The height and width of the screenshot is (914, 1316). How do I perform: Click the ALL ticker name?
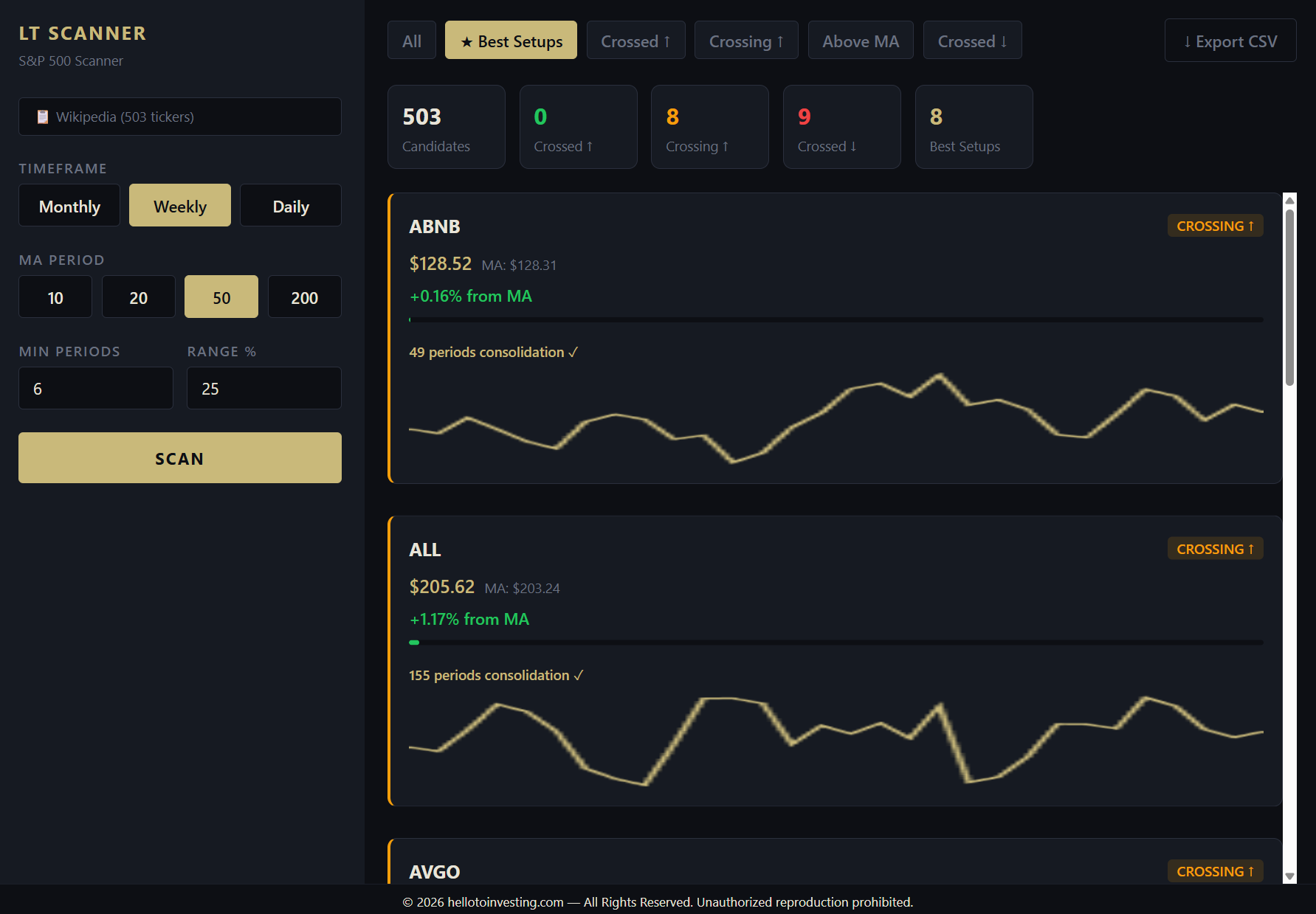(425, 550)
